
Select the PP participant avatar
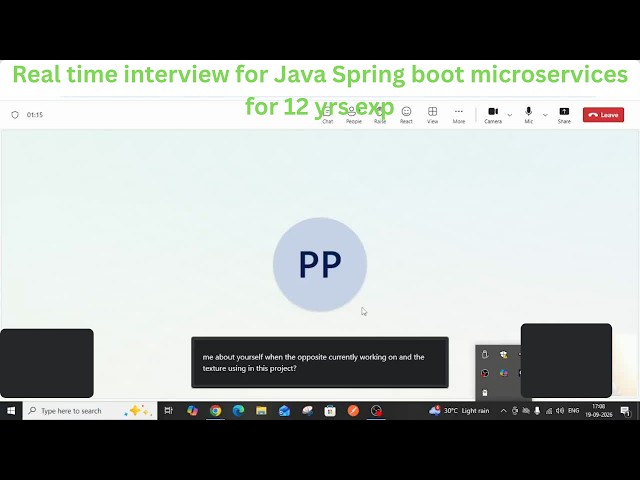(x=320, y=264)
